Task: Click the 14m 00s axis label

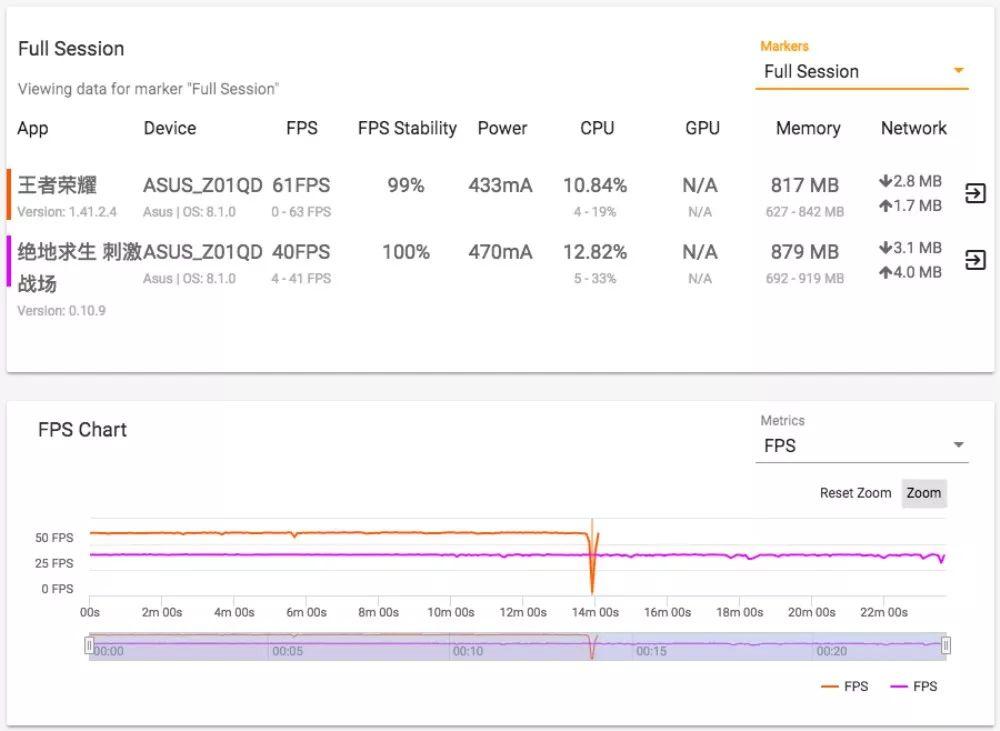Action: coord(595,612)
